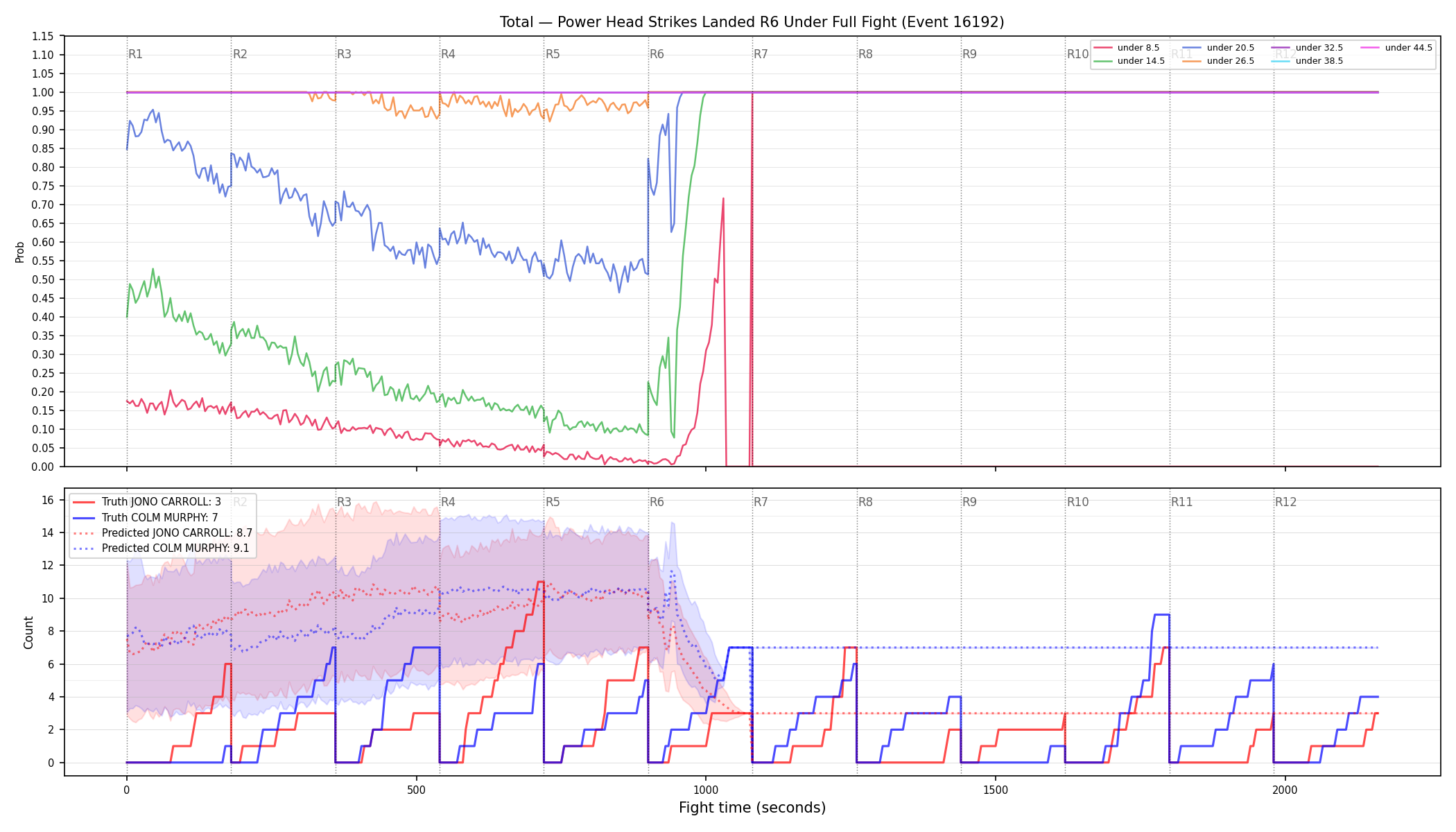This screenshot has height=832, width=1456.
Task: Click the R7 round marker in the count chart
Action: click(761, 502)
